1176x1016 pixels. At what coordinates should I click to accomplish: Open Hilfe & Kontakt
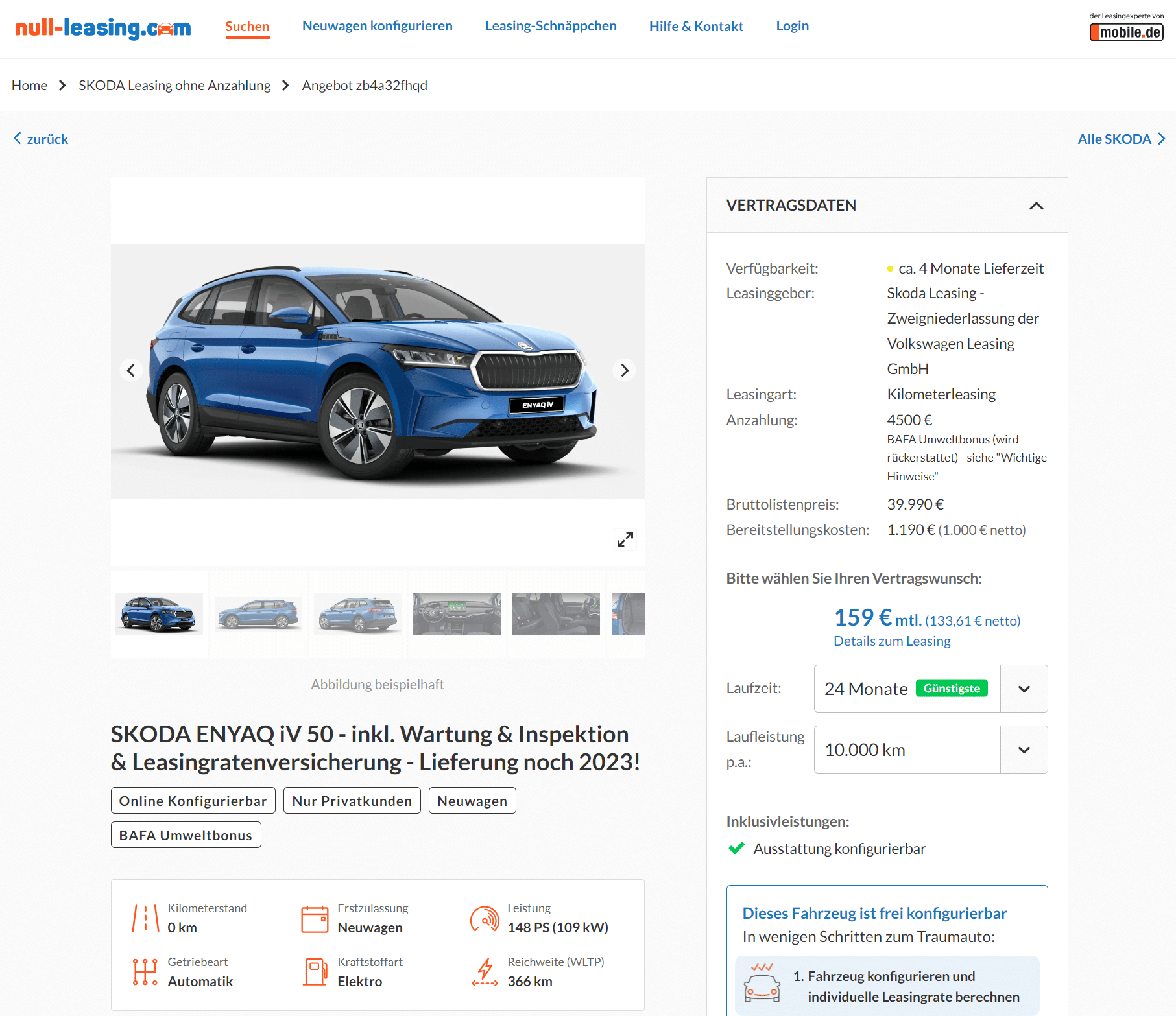coord(696,26)
